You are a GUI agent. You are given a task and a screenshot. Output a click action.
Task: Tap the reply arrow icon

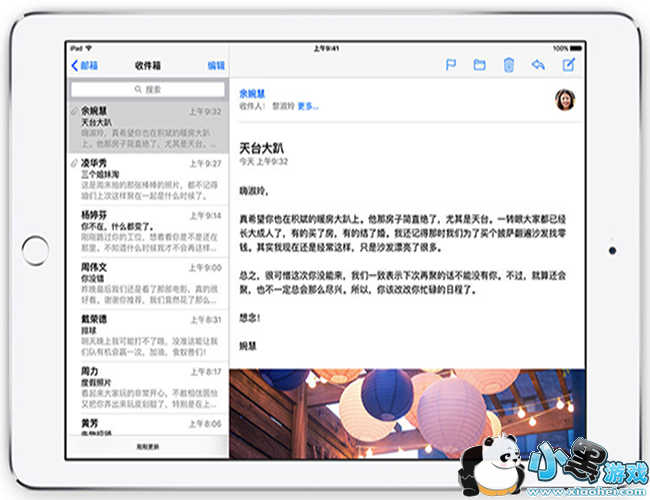[538, 65]
